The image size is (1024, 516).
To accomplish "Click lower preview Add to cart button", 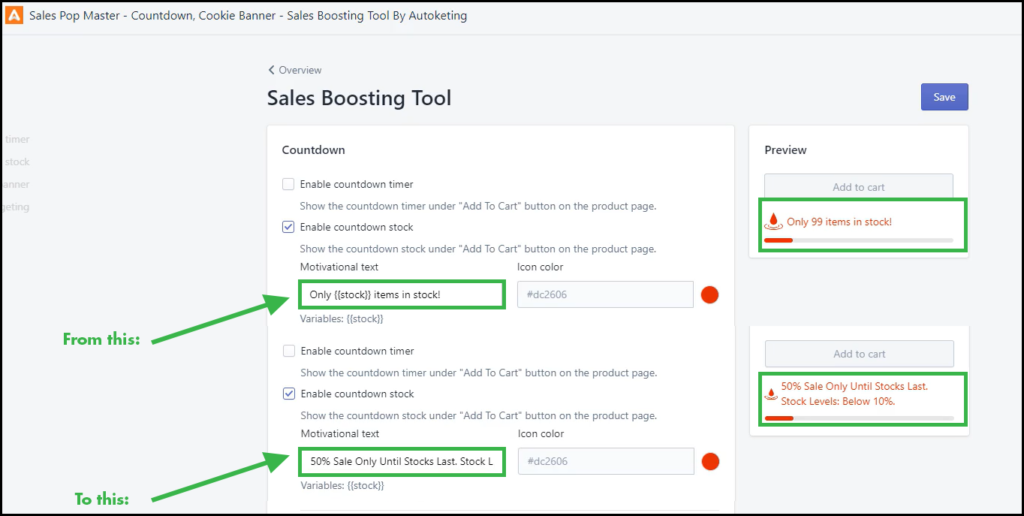I will point(859,353).
